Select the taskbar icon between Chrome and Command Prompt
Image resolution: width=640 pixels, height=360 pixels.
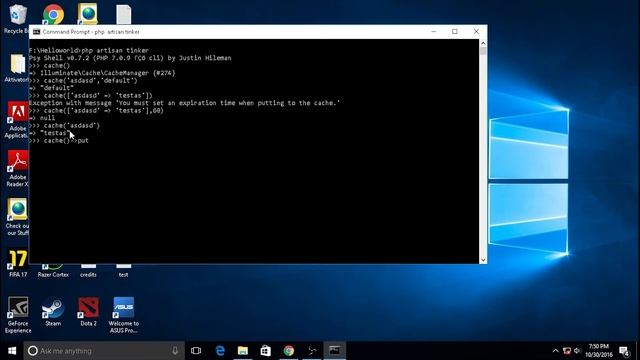point(312,351)
